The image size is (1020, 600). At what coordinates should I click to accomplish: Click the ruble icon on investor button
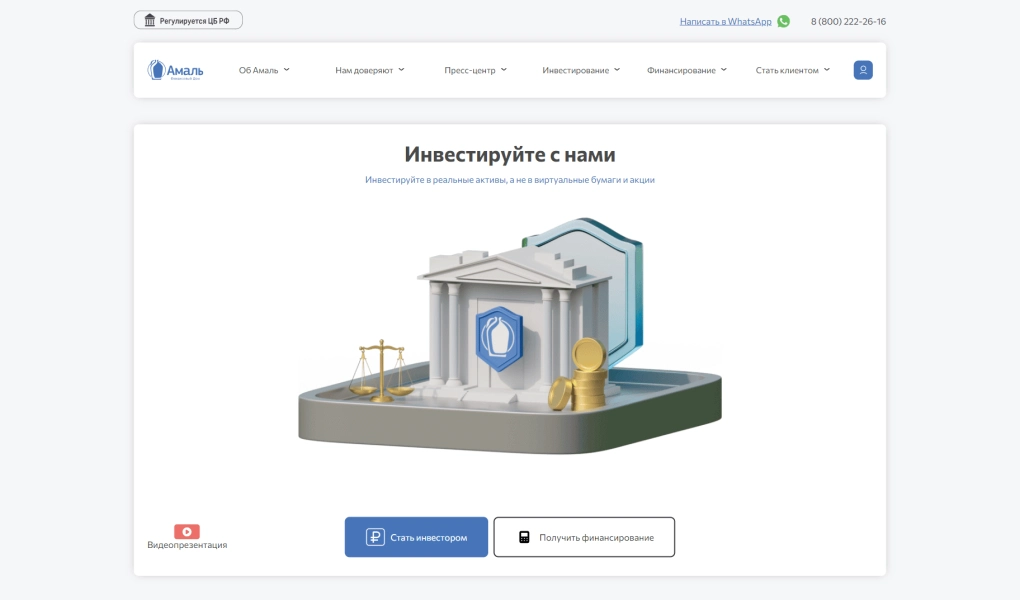pos(375,537)
